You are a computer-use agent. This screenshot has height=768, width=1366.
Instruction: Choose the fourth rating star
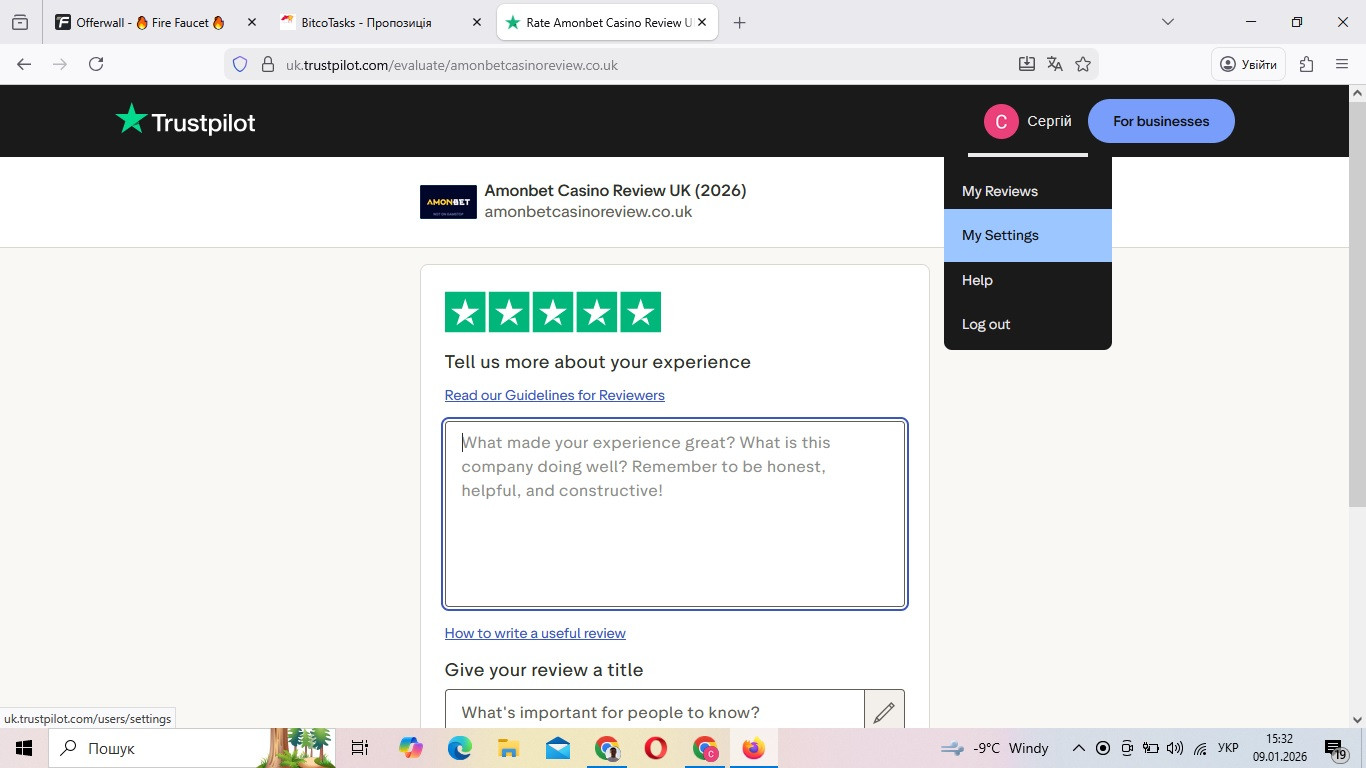coord(597,312)
